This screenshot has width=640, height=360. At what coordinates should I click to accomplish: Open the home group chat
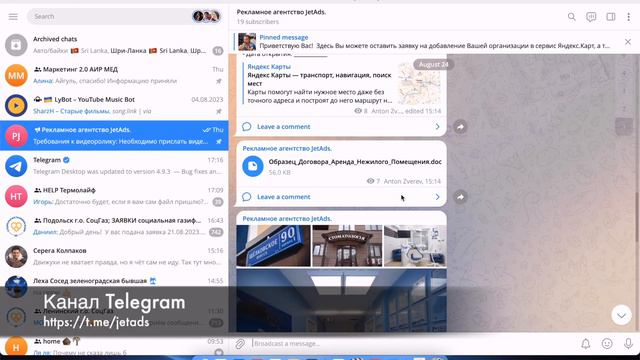(x=114, y=346)
